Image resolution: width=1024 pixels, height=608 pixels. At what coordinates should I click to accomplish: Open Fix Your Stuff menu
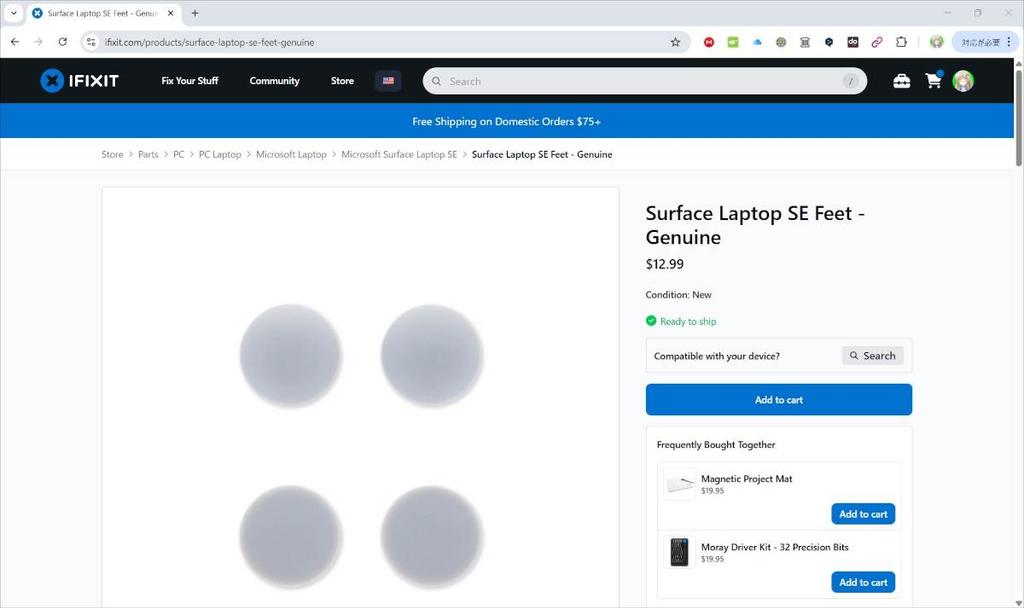190,81
